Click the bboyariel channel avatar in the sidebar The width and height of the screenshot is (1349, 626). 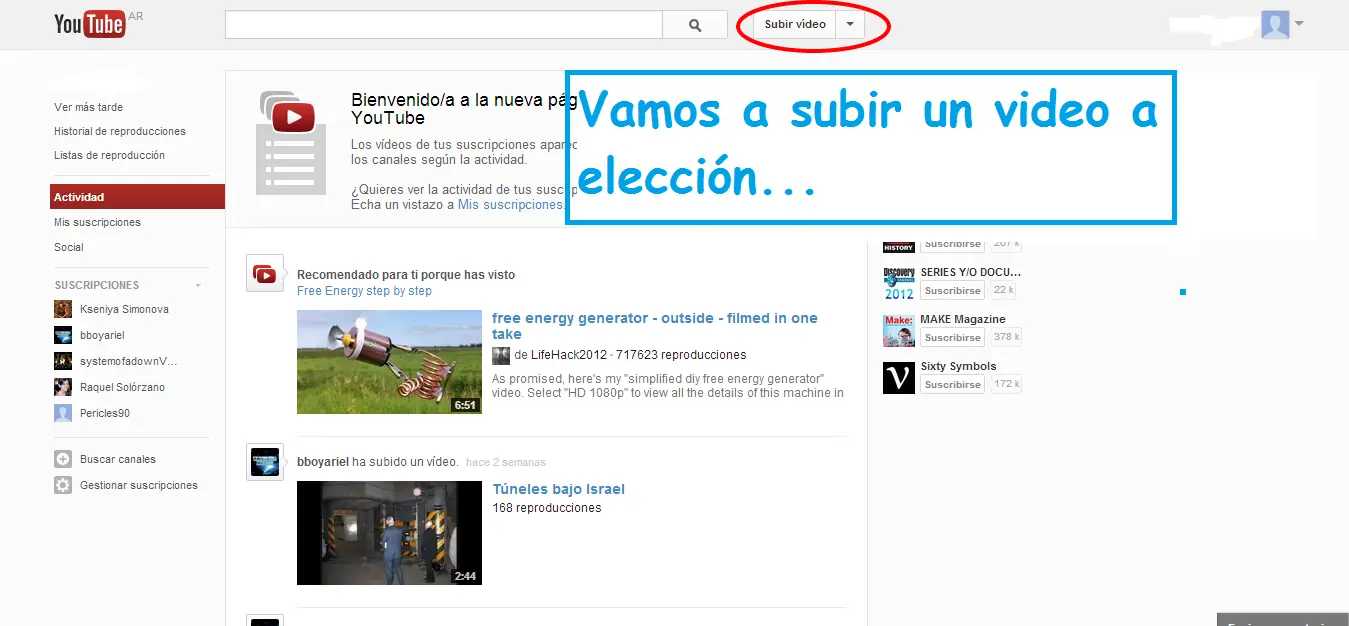tap(63, 335)
